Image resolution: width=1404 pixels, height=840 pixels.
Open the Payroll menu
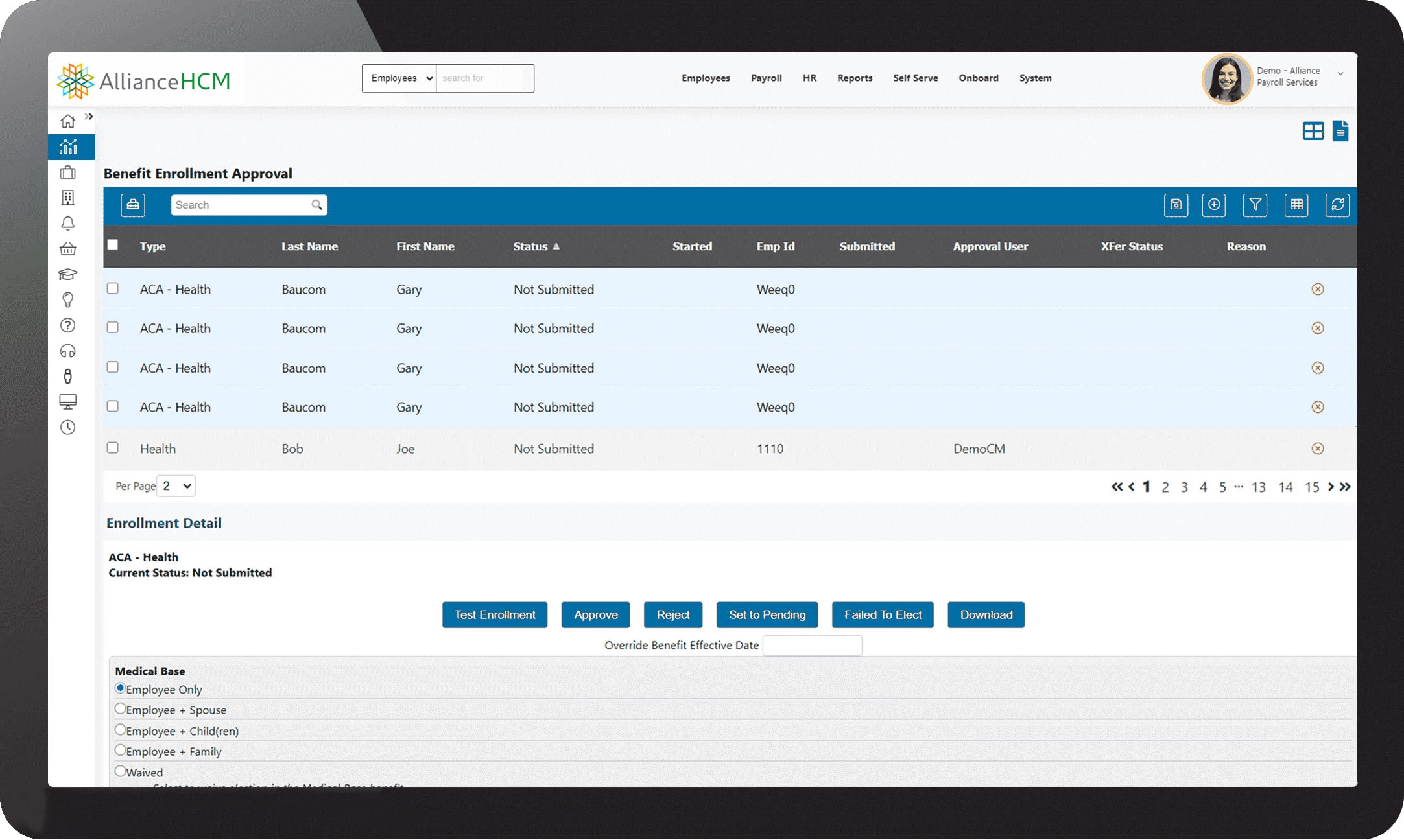tap(766, 78)
